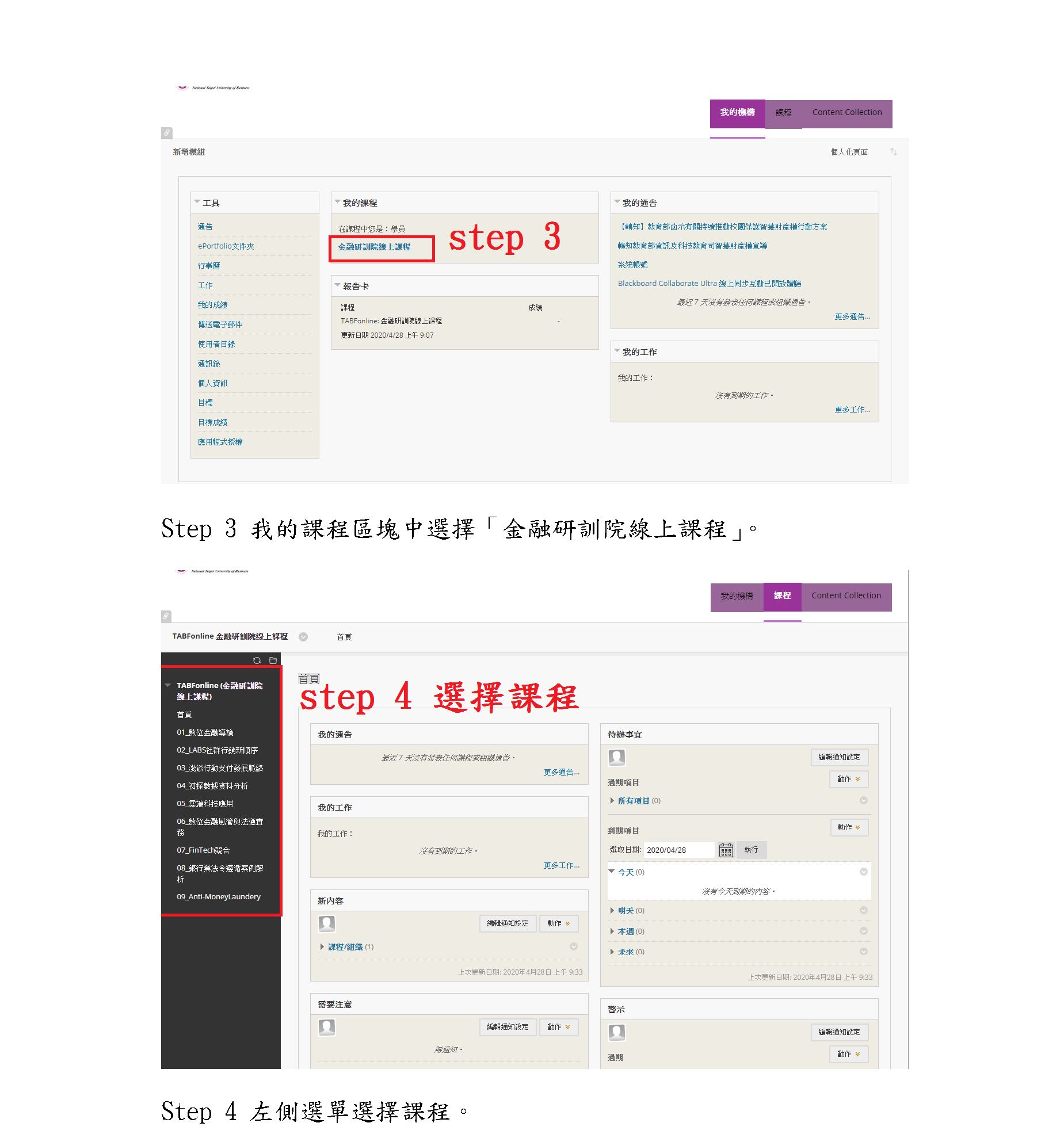1064x1138 pixels.
Task: Open the ePortfolio文件夾 tool link
Action: (x=226, y=246)
